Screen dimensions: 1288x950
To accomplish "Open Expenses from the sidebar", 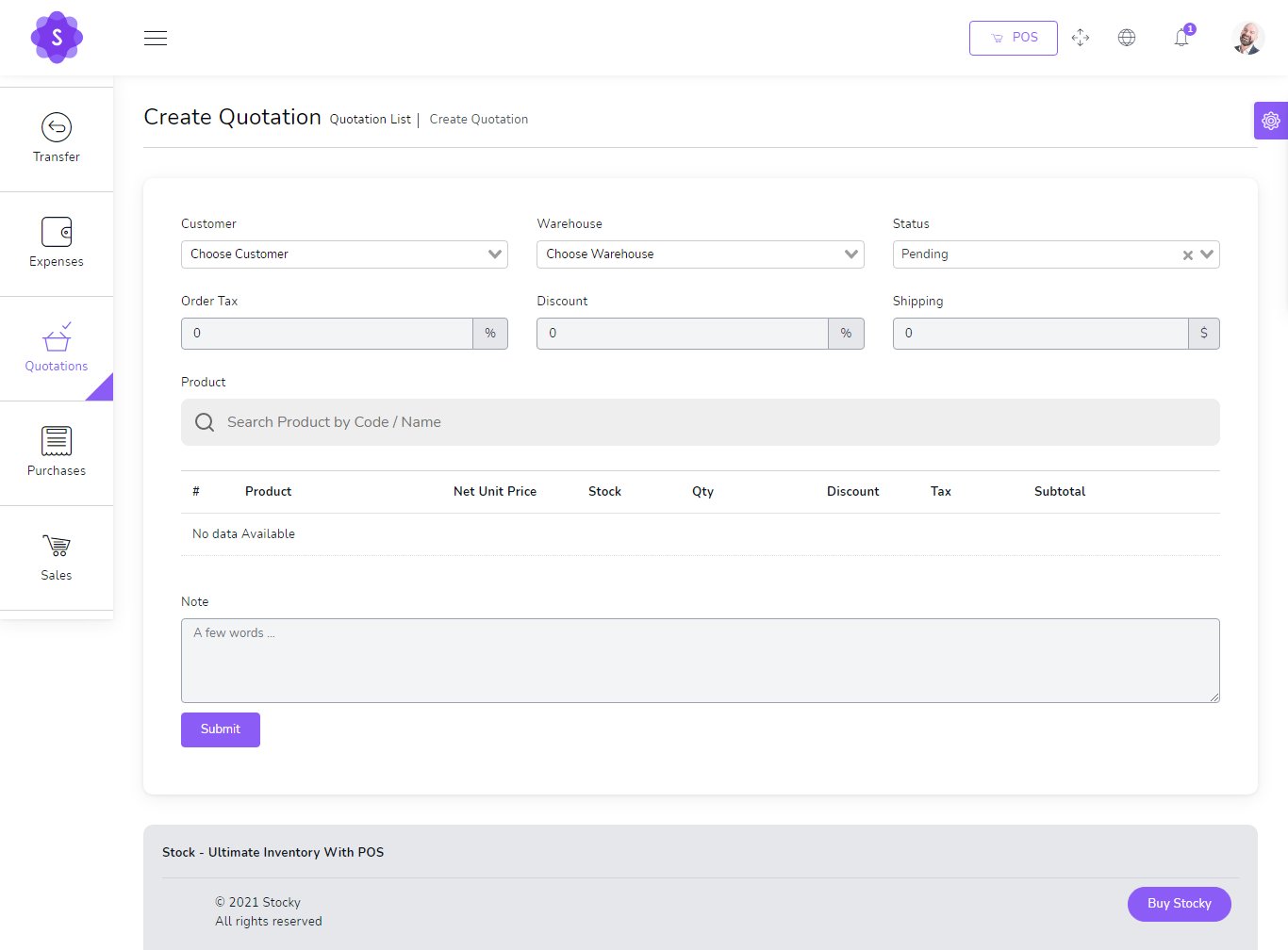I will 57,244.
